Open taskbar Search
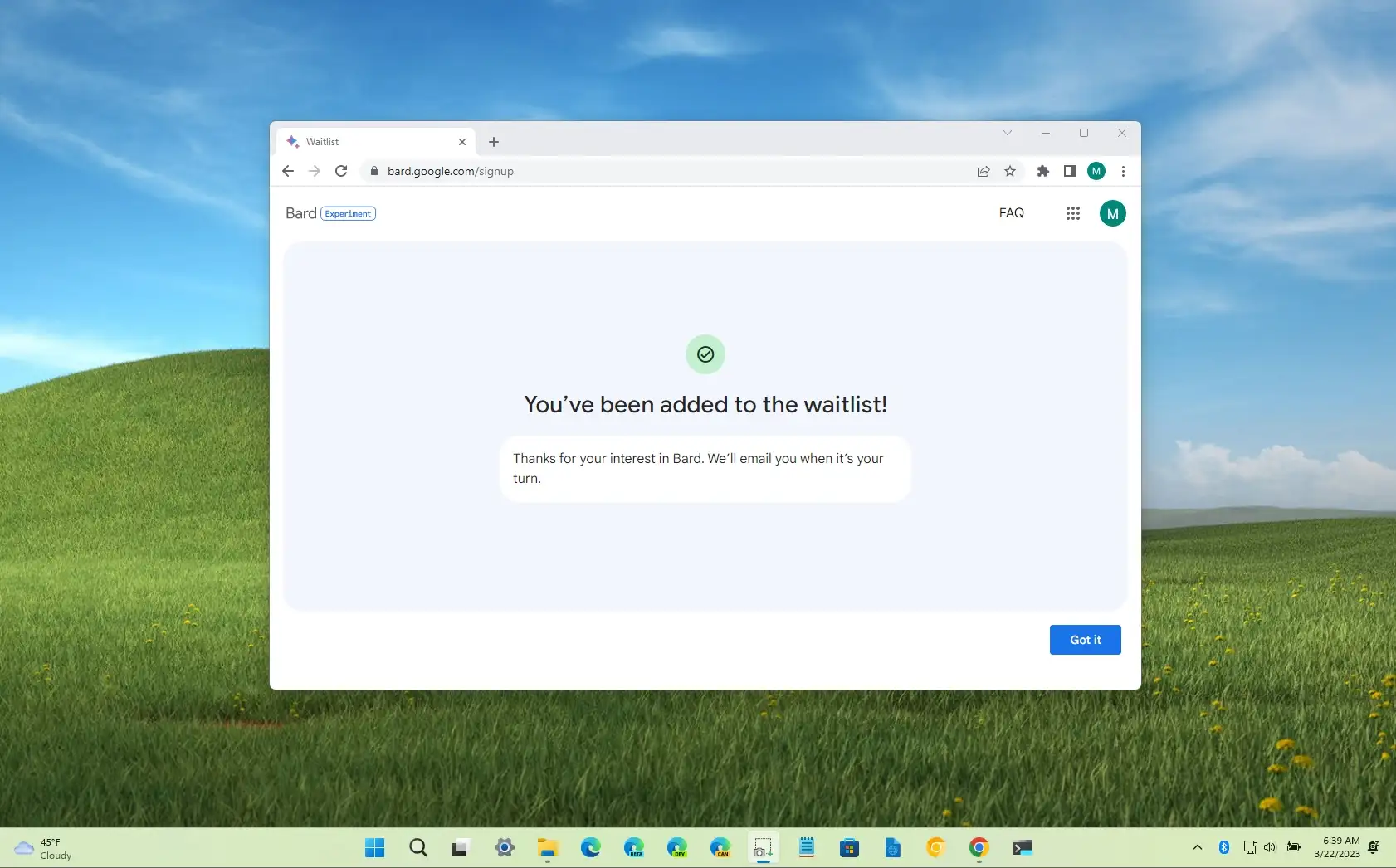The height and width of the screenshot is (868, 1396). click(x=418, y=847)
